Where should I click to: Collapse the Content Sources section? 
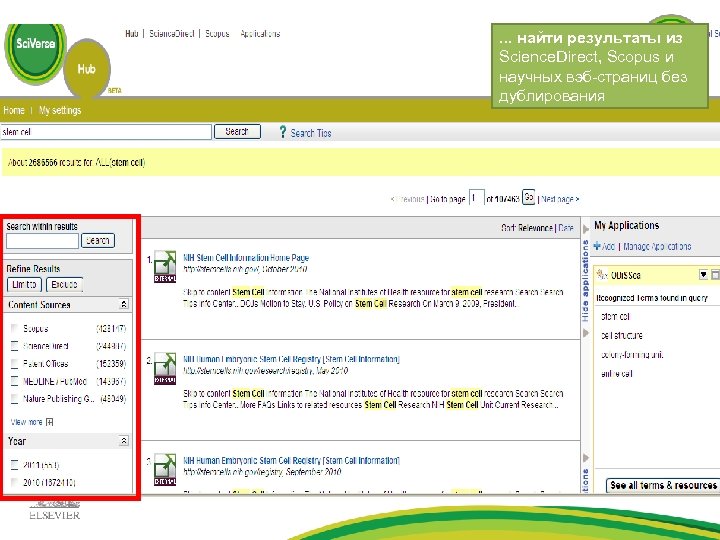123,304
